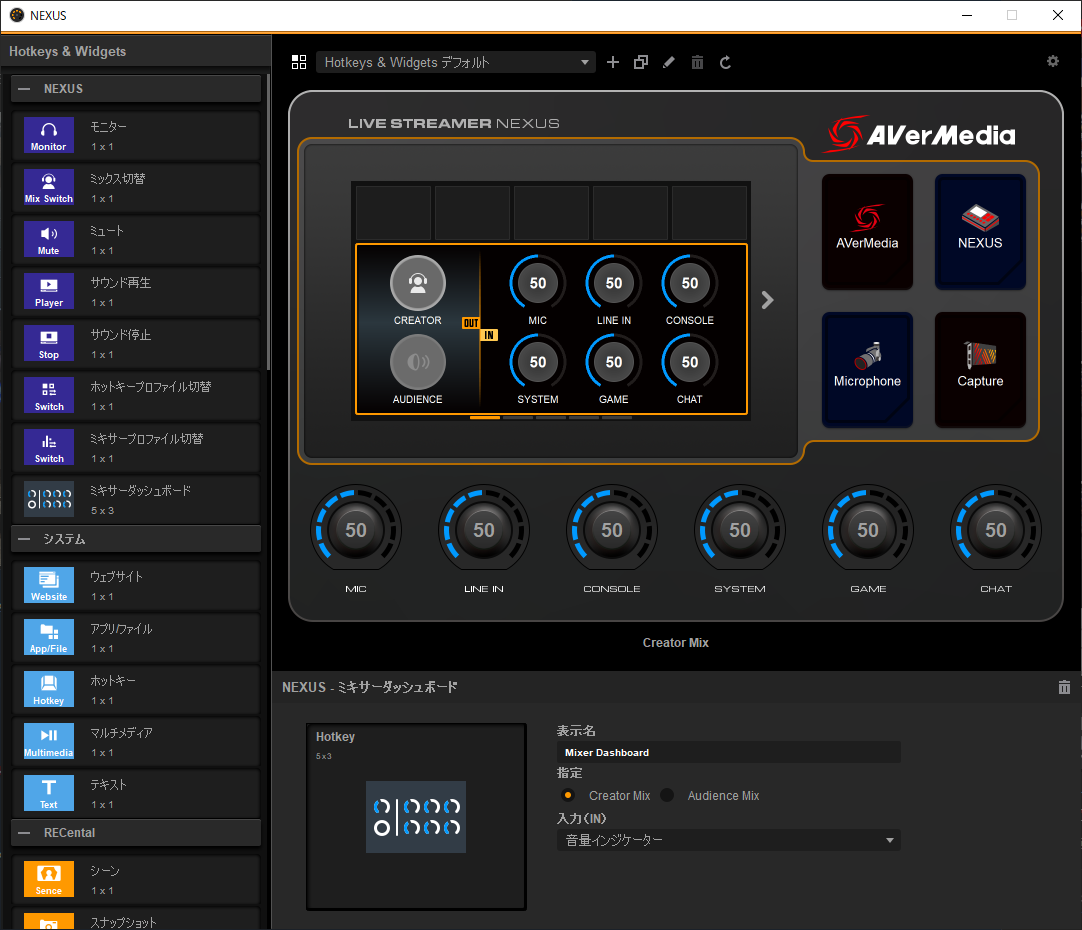The image size is (1082, 930).
Task: Open the 入力(IN) 音量インジケーター dropdown
Action: click(729, 840)
